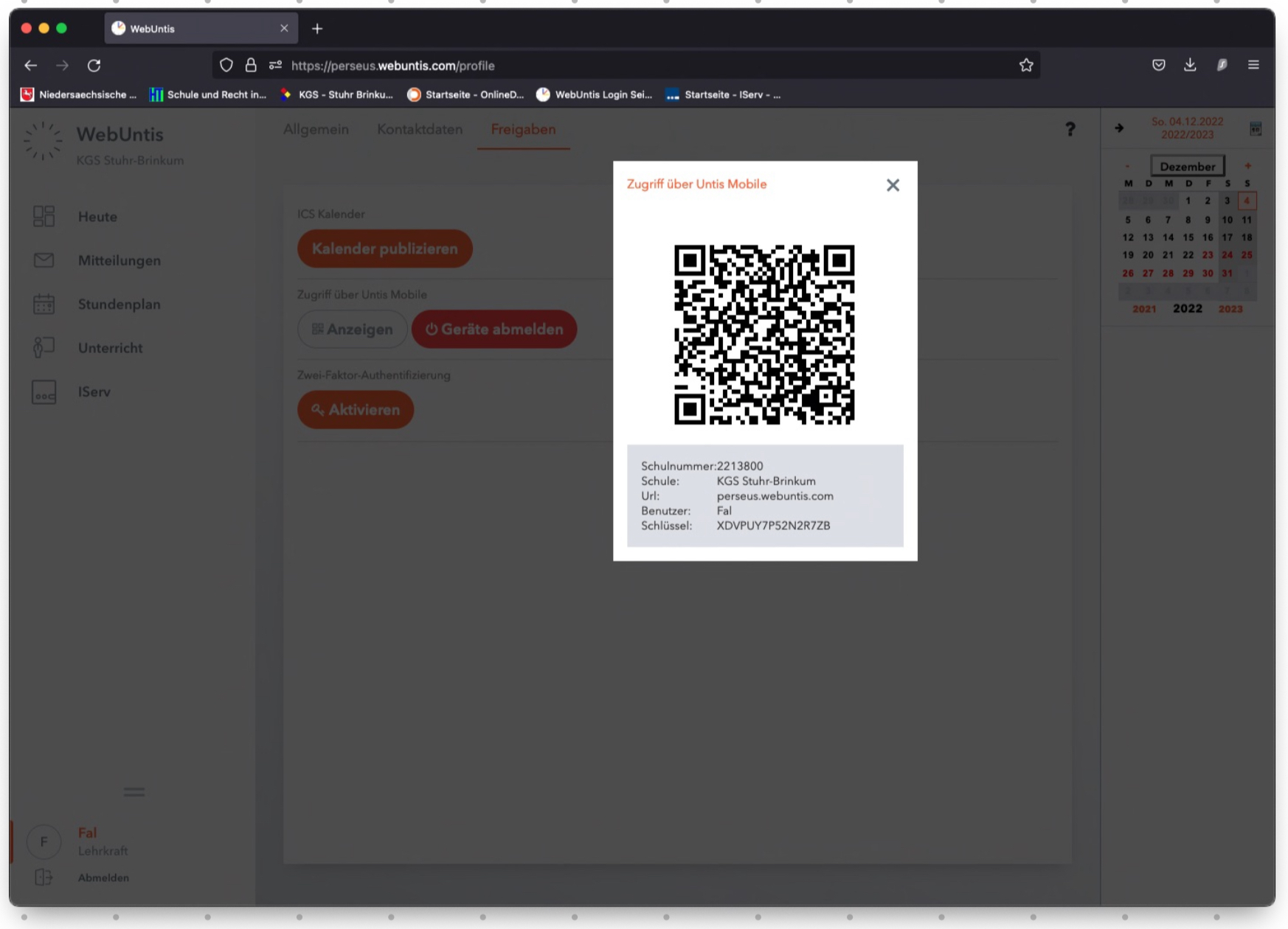Viewport: 1288px width, 929px height.
Task: Open Startseite - OnlineD bookmark
Action: coord(465,94)
